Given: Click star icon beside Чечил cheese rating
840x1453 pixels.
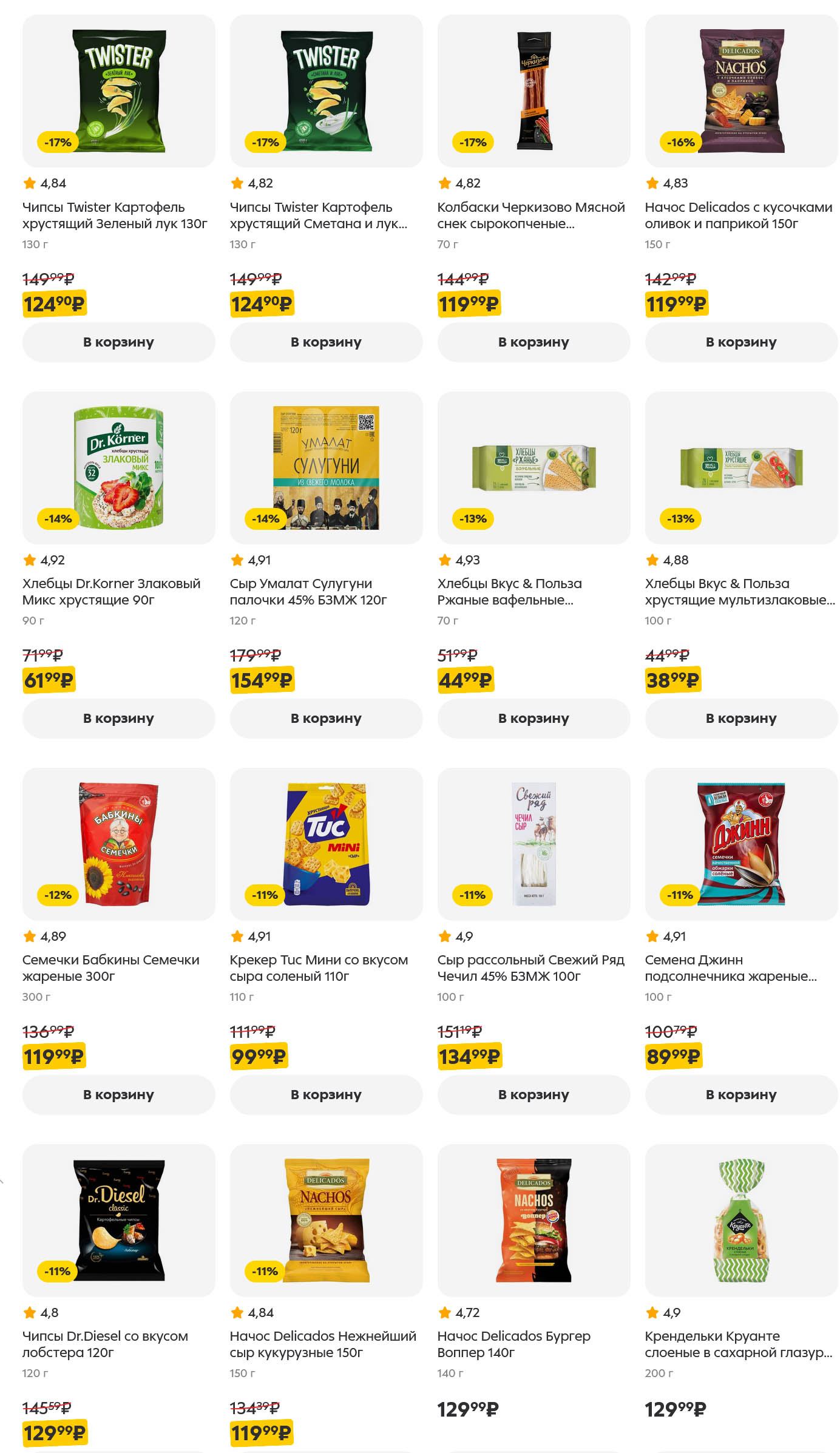Looking at the screenshot, I should pyautogui.click(x=445, y=936).
